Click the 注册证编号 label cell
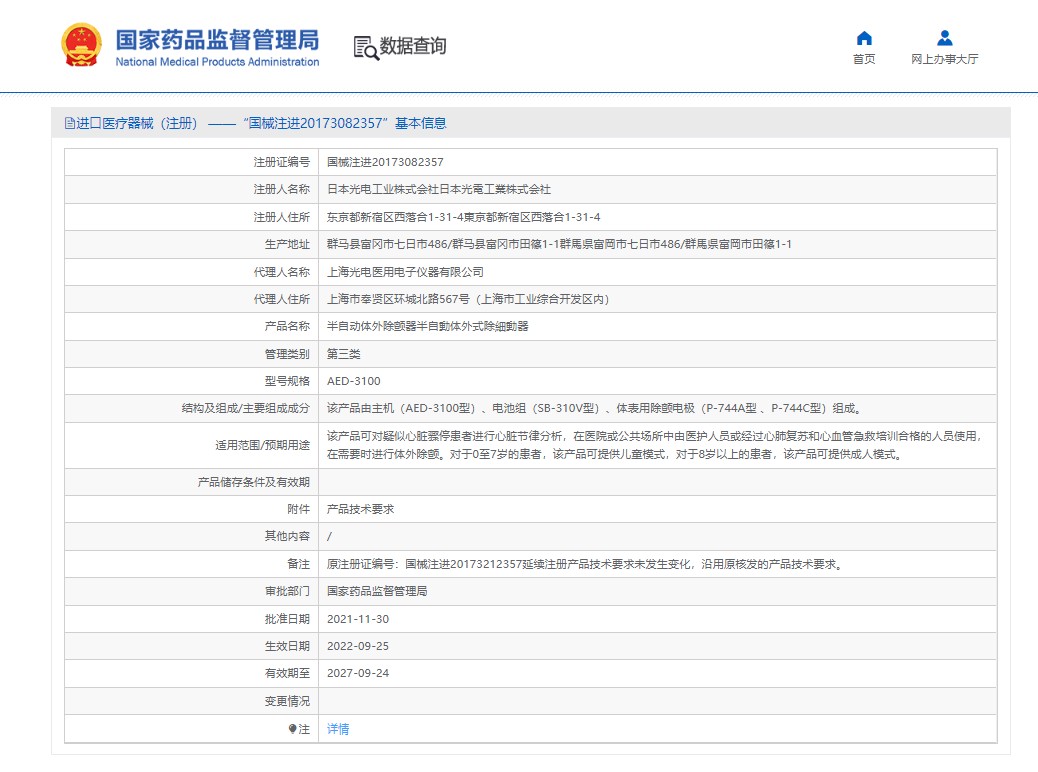Screen dimensions: 1038x772 (192, 162)
